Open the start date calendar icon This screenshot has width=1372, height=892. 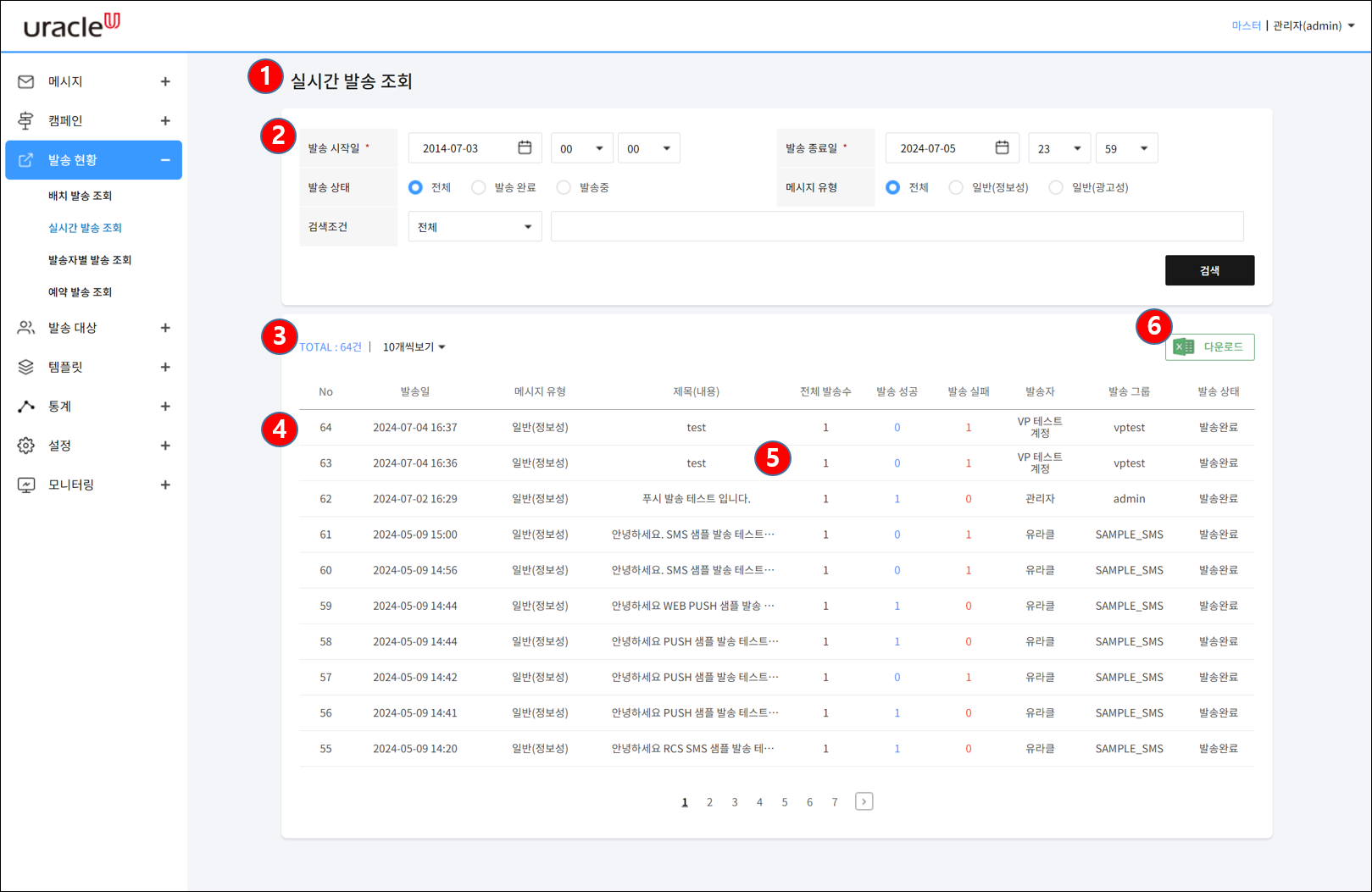(525, 147)
